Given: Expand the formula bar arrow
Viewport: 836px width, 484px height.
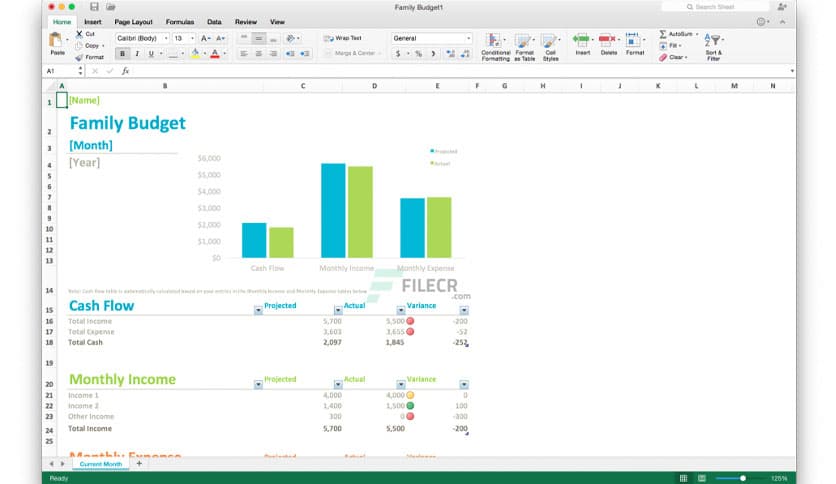Looking at the screenshot, I should pos(792,71).
